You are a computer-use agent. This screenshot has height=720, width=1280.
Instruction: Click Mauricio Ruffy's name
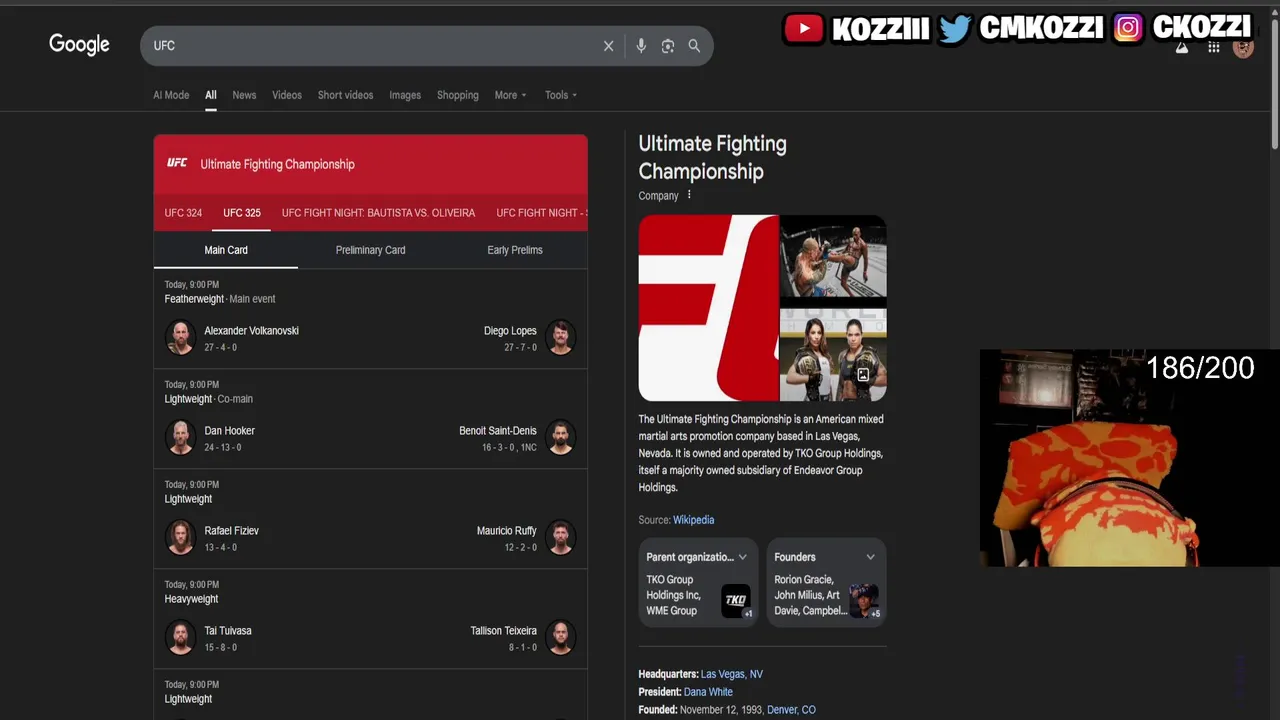(507, 531)
